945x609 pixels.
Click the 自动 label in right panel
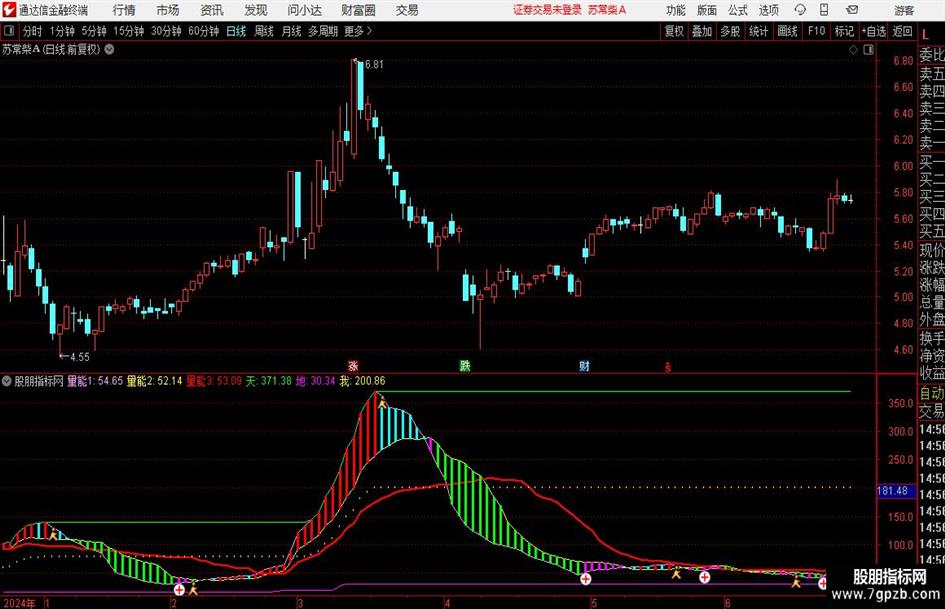pyautogui.click(x=932, y=393)
